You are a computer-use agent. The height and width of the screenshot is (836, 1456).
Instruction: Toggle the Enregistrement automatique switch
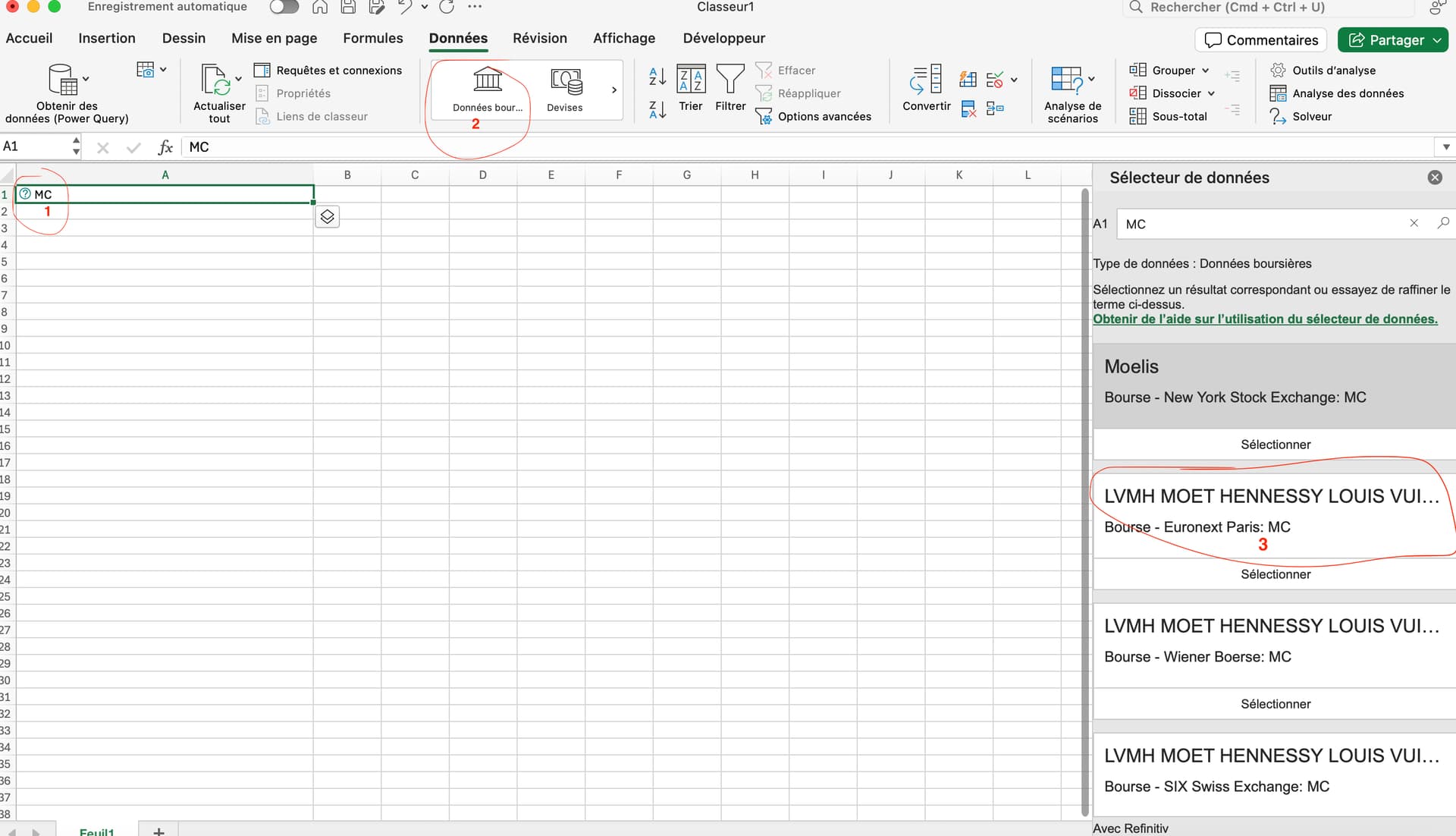click(284, 7)
